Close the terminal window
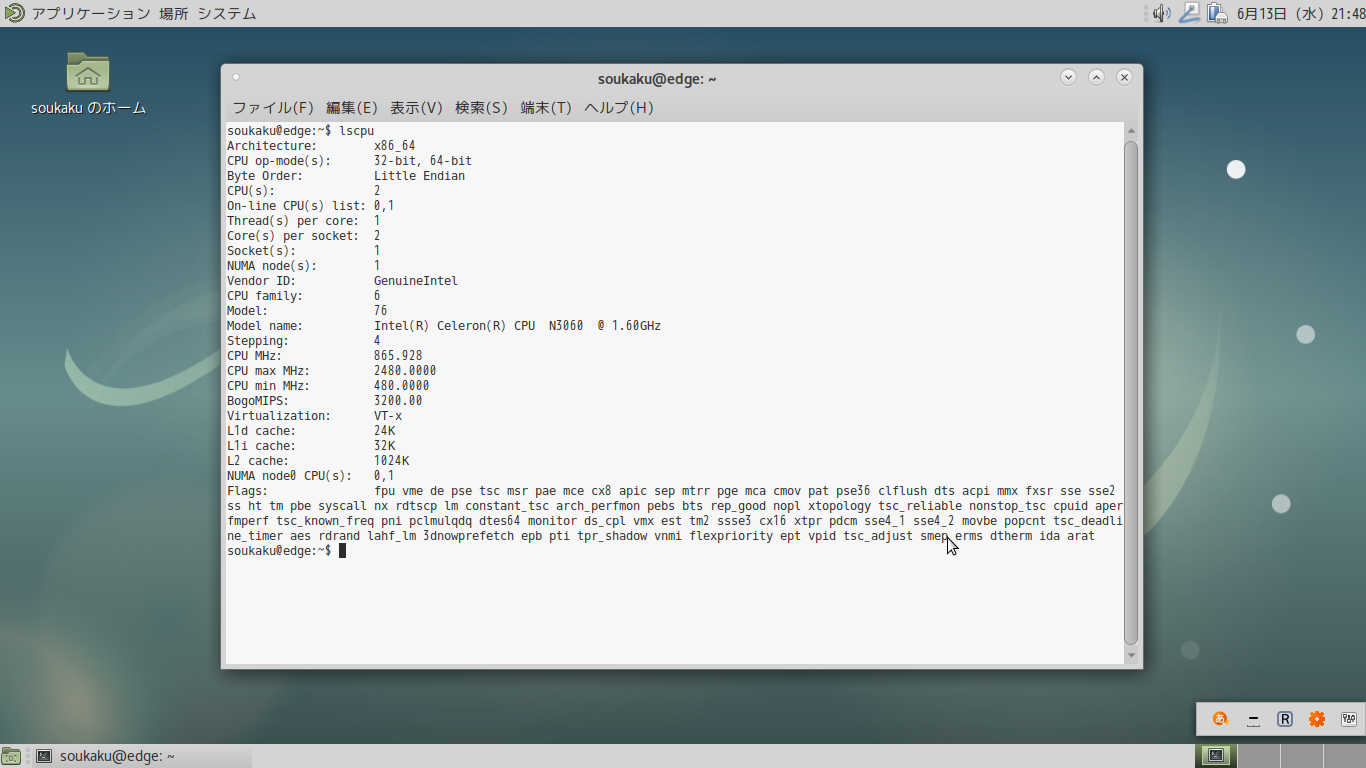This screenshot has width=1366, height=768. pyautogui.click(x=1124, y=77)
